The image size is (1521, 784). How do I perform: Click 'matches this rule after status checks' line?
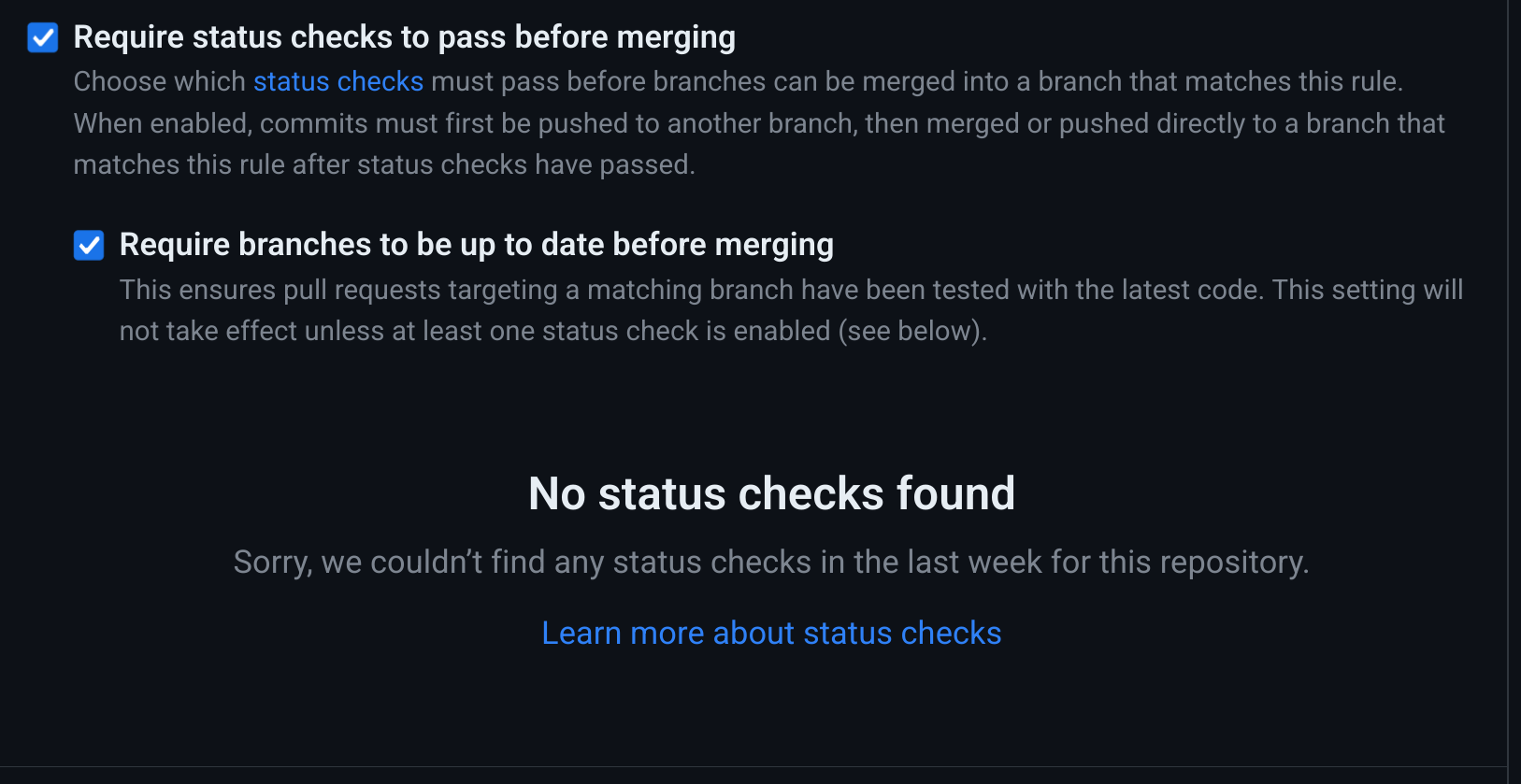pyautogui.click(x=383, y=165)
